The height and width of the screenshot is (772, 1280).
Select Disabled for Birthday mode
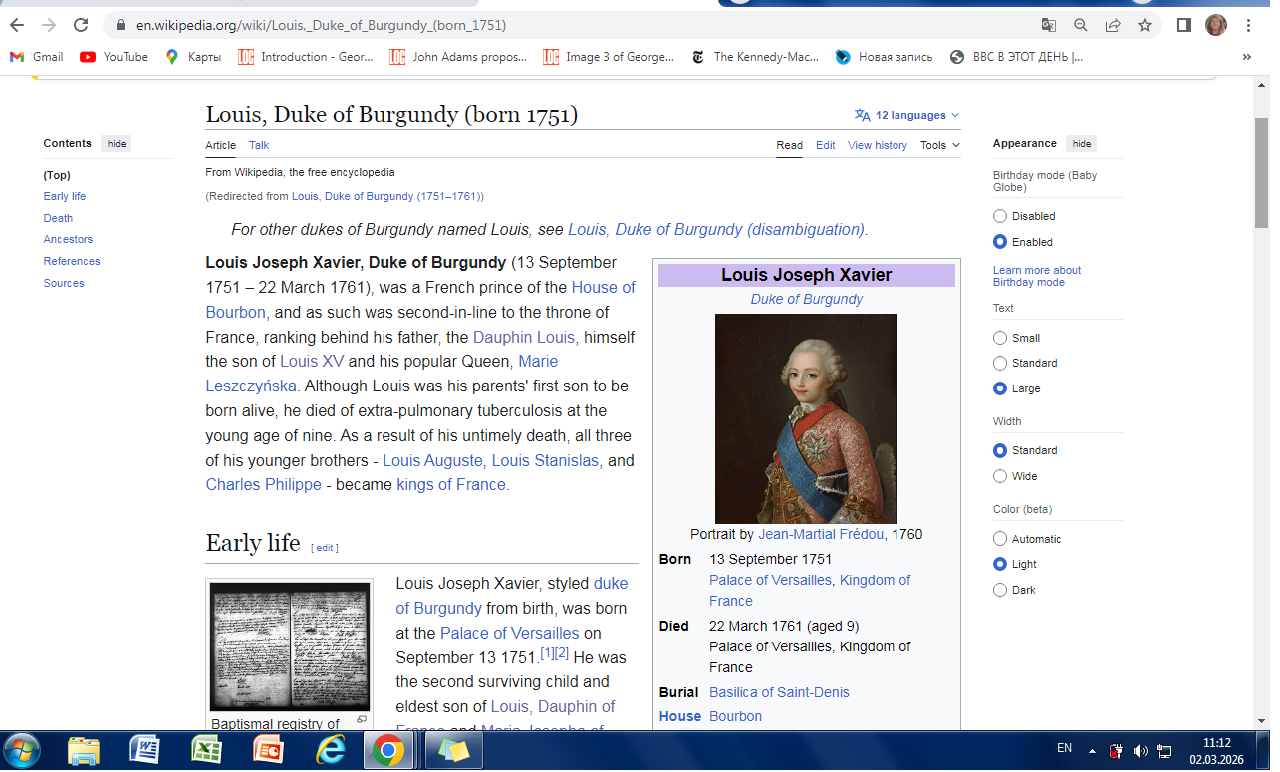[x=1000, y=216]
